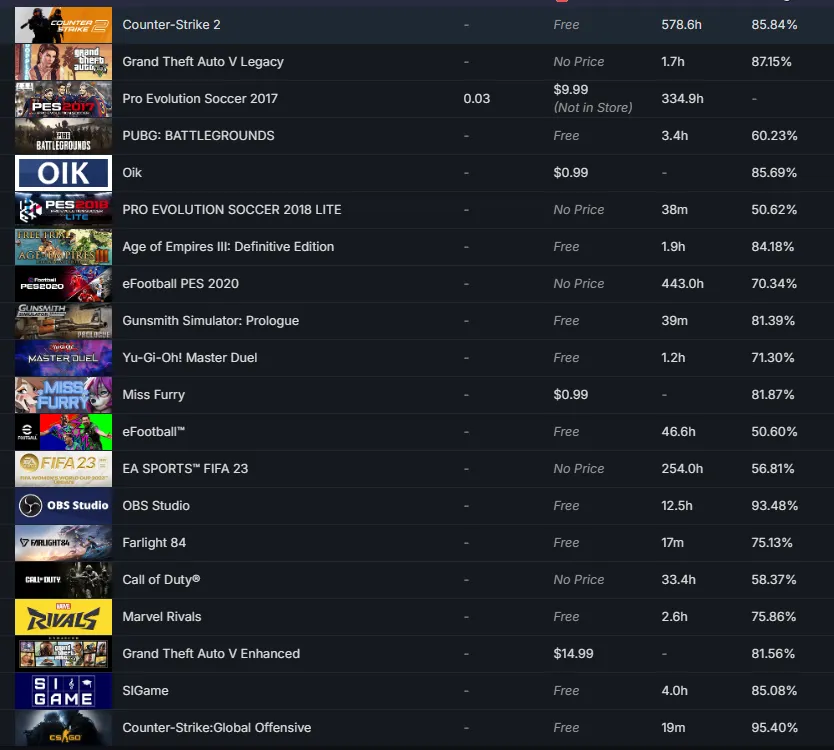Select the Farlight 84 game name
Screen dimensions: 834x750
[154, 543]
